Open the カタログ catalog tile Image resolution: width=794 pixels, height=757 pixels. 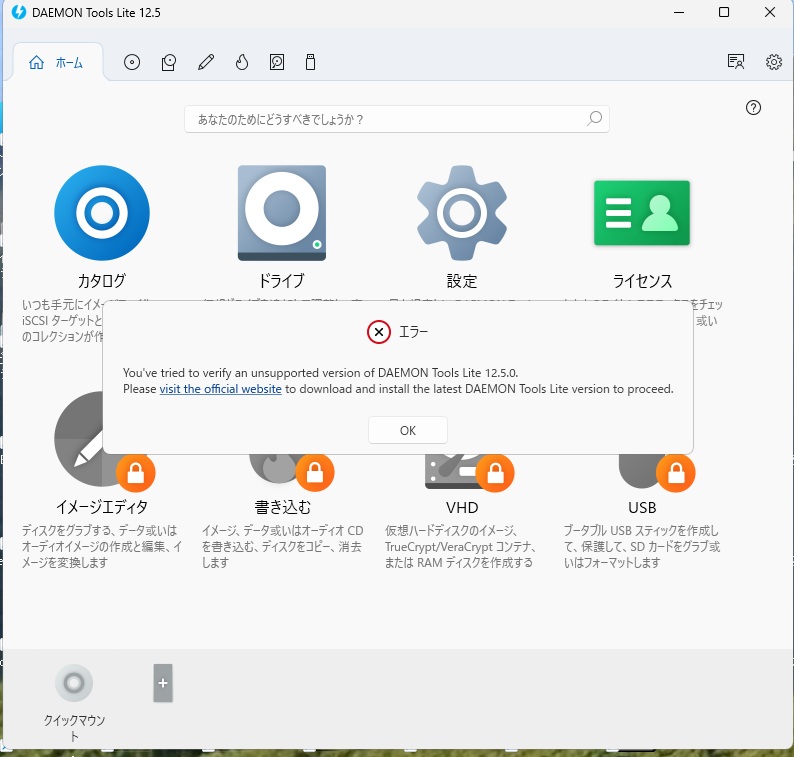coord(102,213)
